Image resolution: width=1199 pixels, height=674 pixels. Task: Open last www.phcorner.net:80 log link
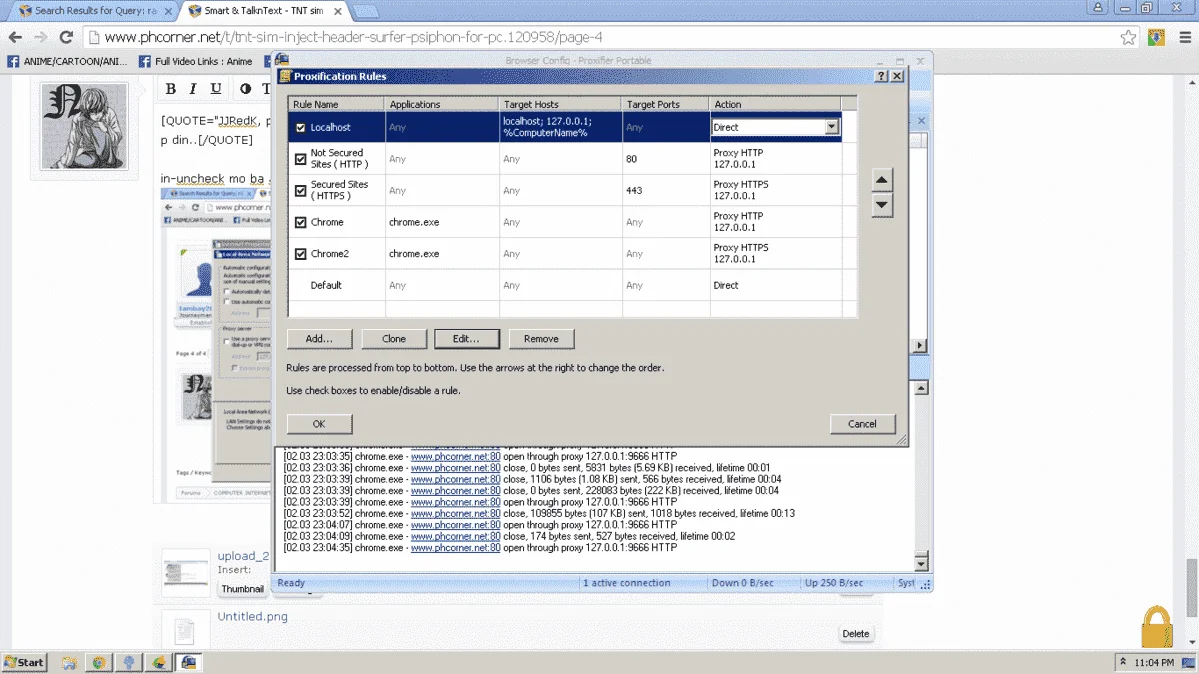(x=455, y=548)
